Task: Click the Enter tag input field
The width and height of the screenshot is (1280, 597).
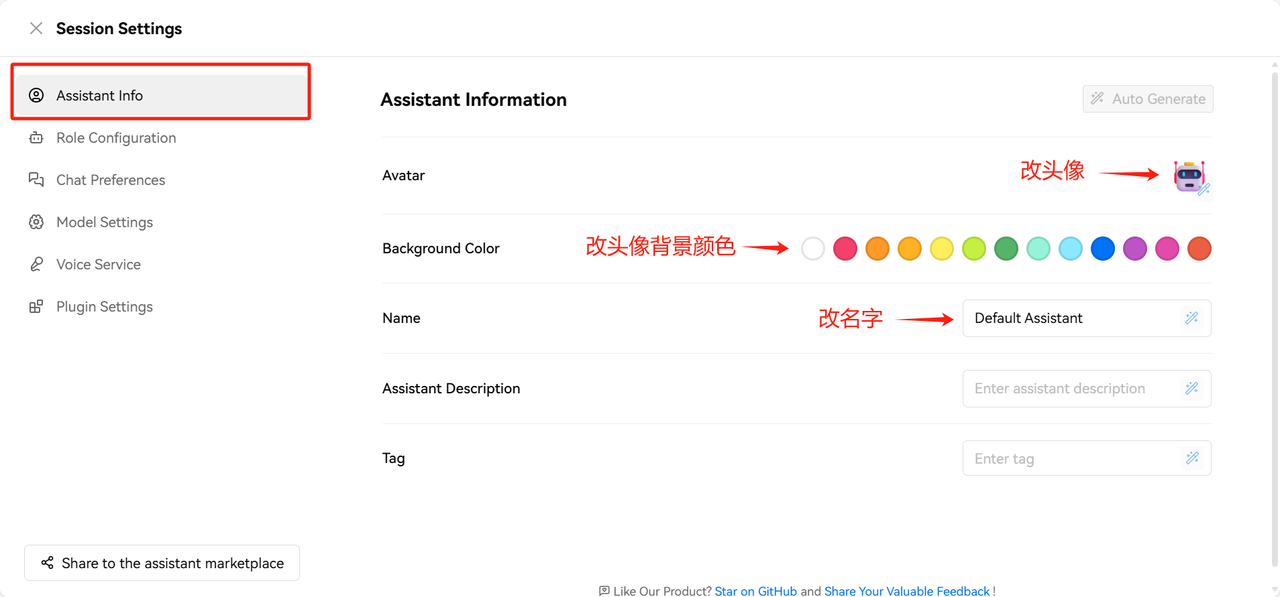Action: (x=1070, y=458)
